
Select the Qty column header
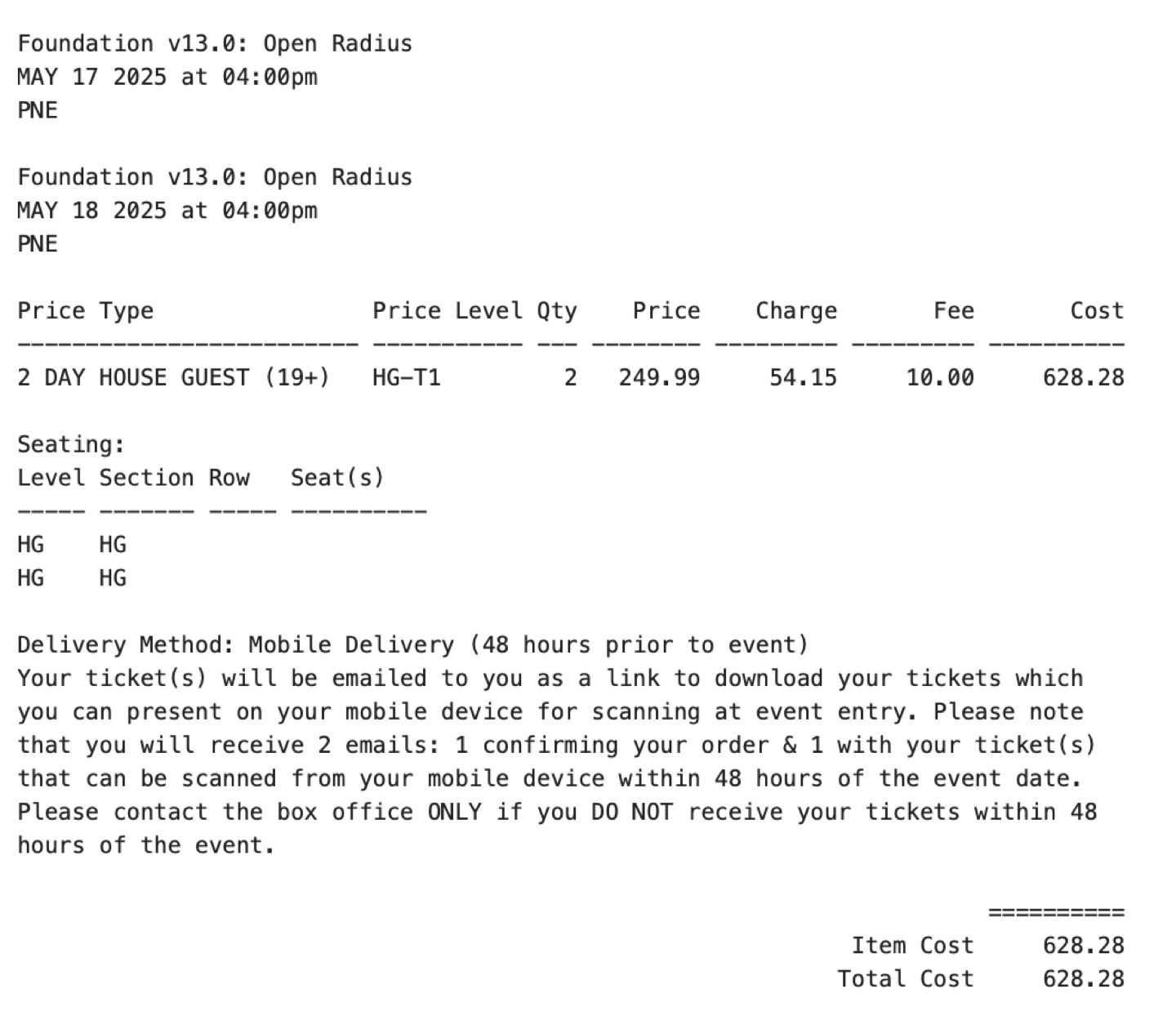(557, 311)
